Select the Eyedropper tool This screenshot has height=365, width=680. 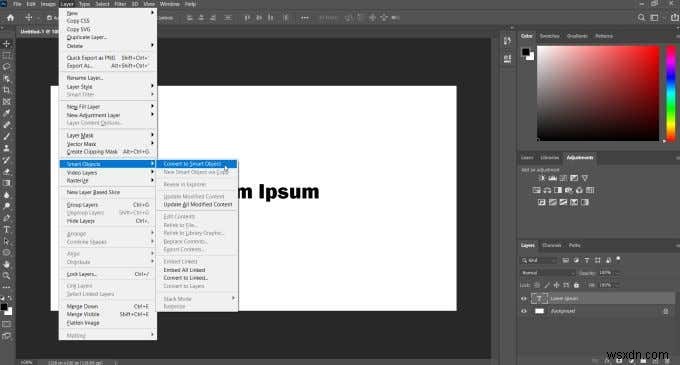point(7,113)
